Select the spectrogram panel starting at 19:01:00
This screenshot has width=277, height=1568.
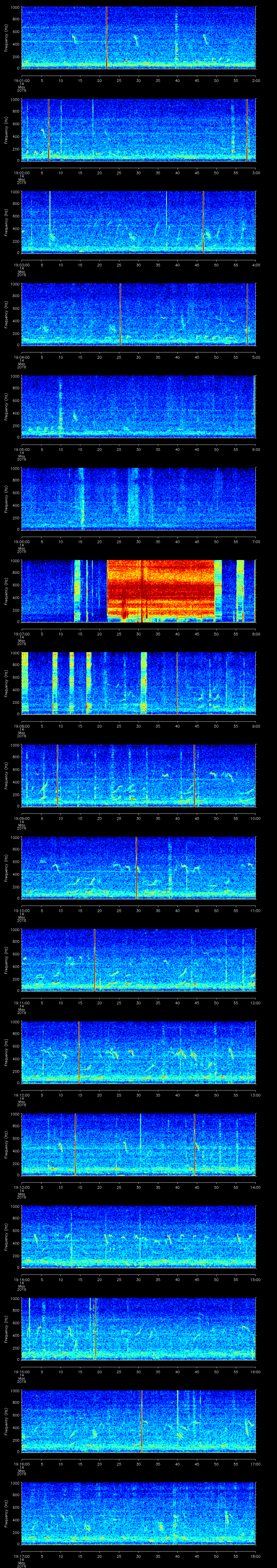point(138,38)
